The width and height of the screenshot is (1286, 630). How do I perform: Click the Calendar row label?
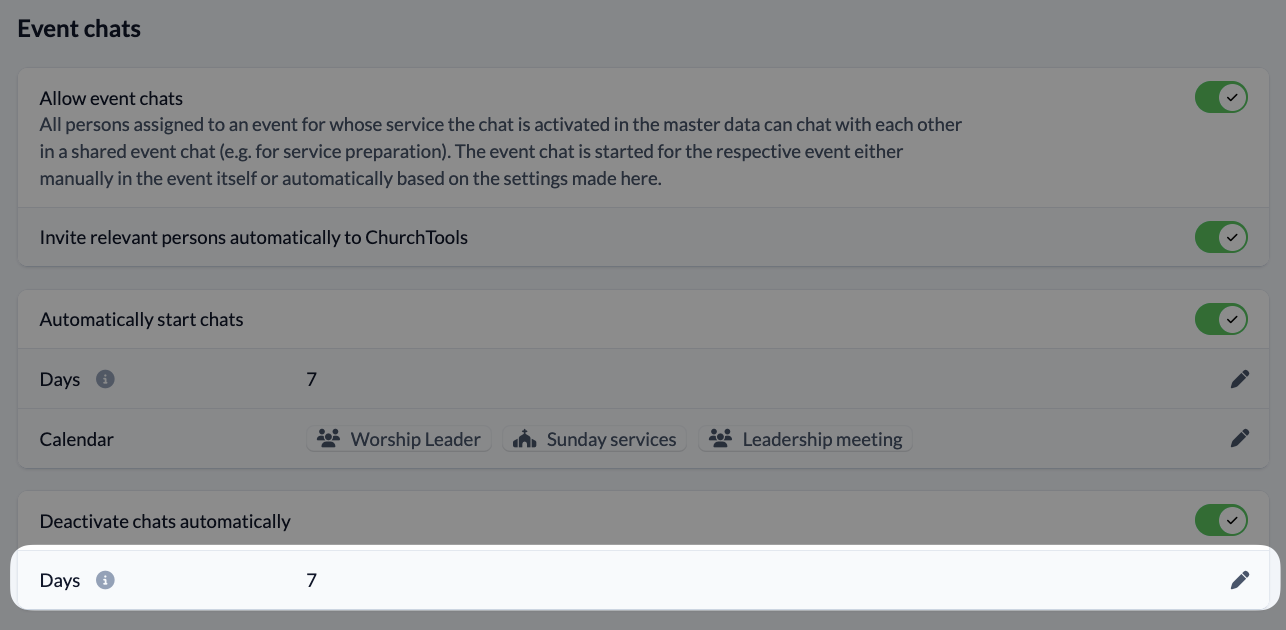pos(77,439)
